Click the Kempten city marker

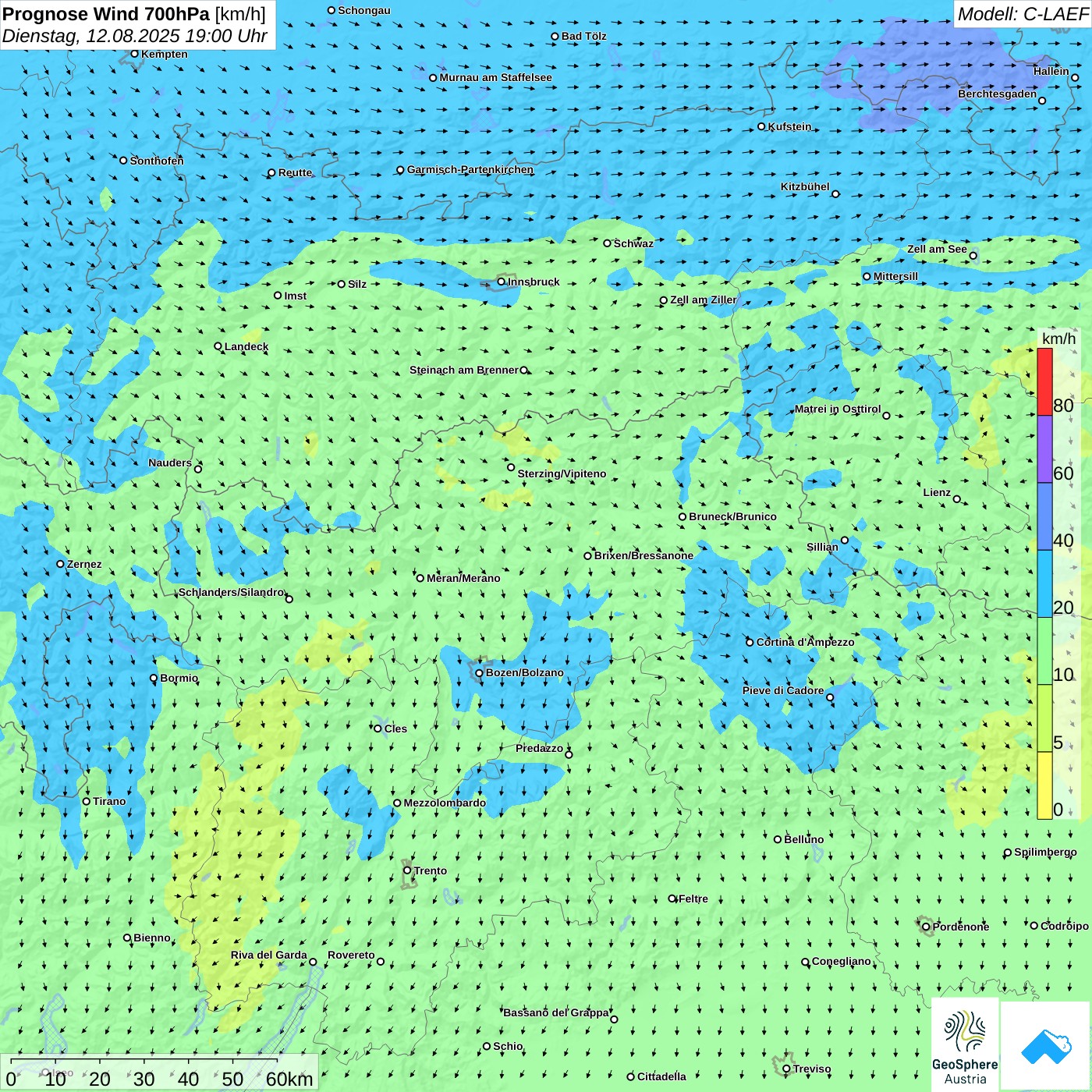pos(135,54)
